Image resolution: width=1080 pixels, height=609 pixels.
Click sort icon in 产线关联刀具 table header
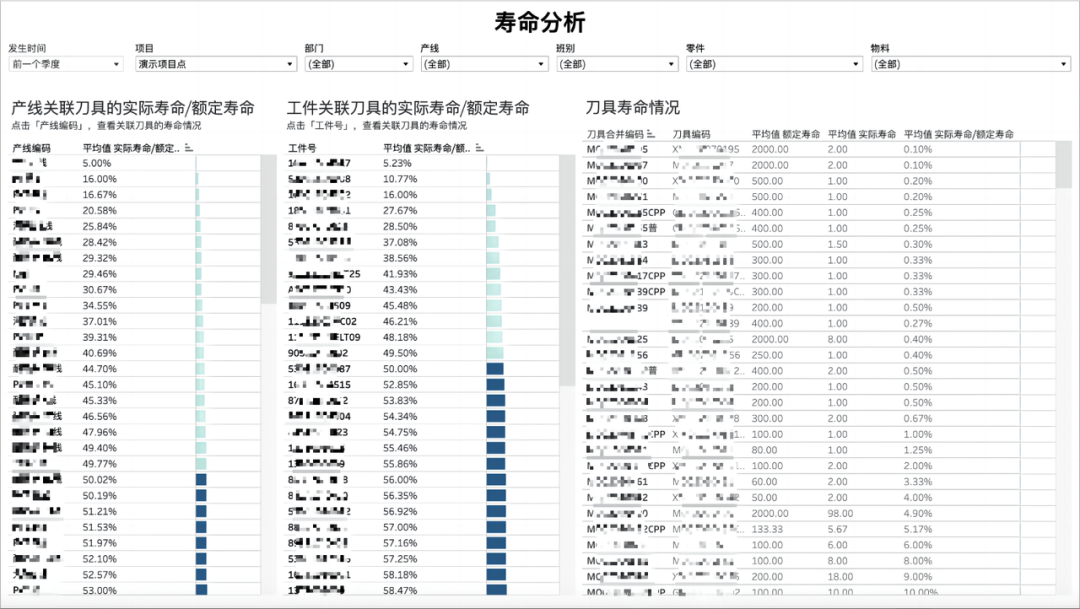point(187,148)
